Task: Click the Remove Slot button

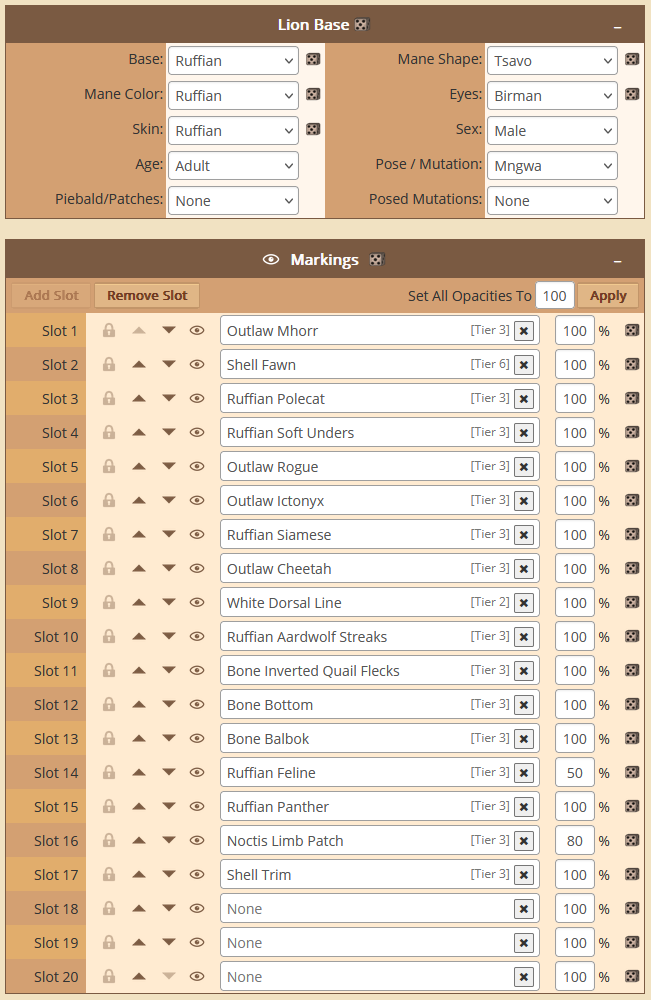Action: click(x=147, y=295)
